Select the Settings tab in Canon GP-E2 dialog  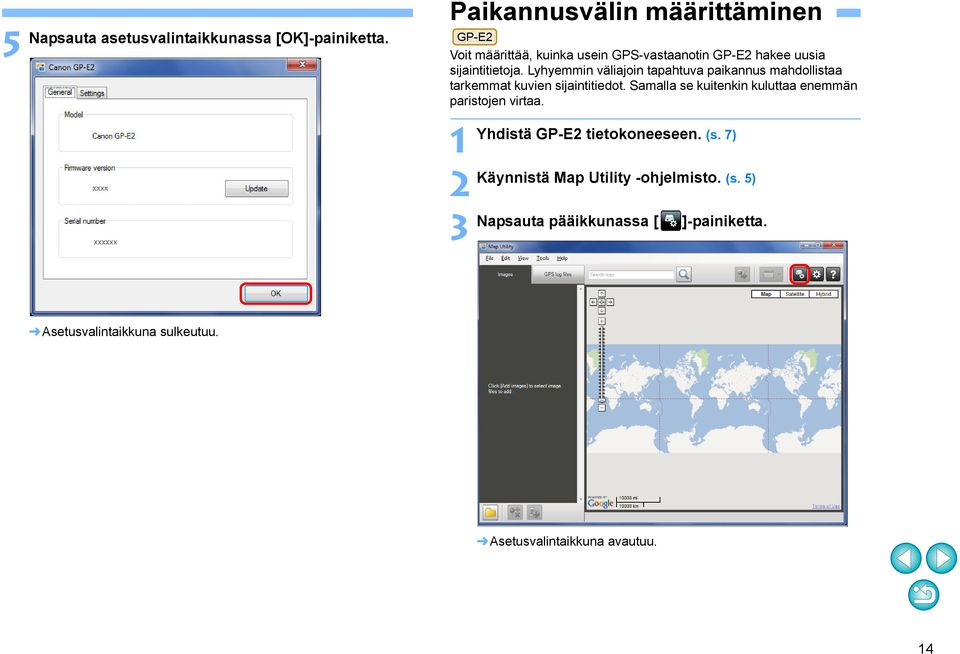tap(92, 93)
